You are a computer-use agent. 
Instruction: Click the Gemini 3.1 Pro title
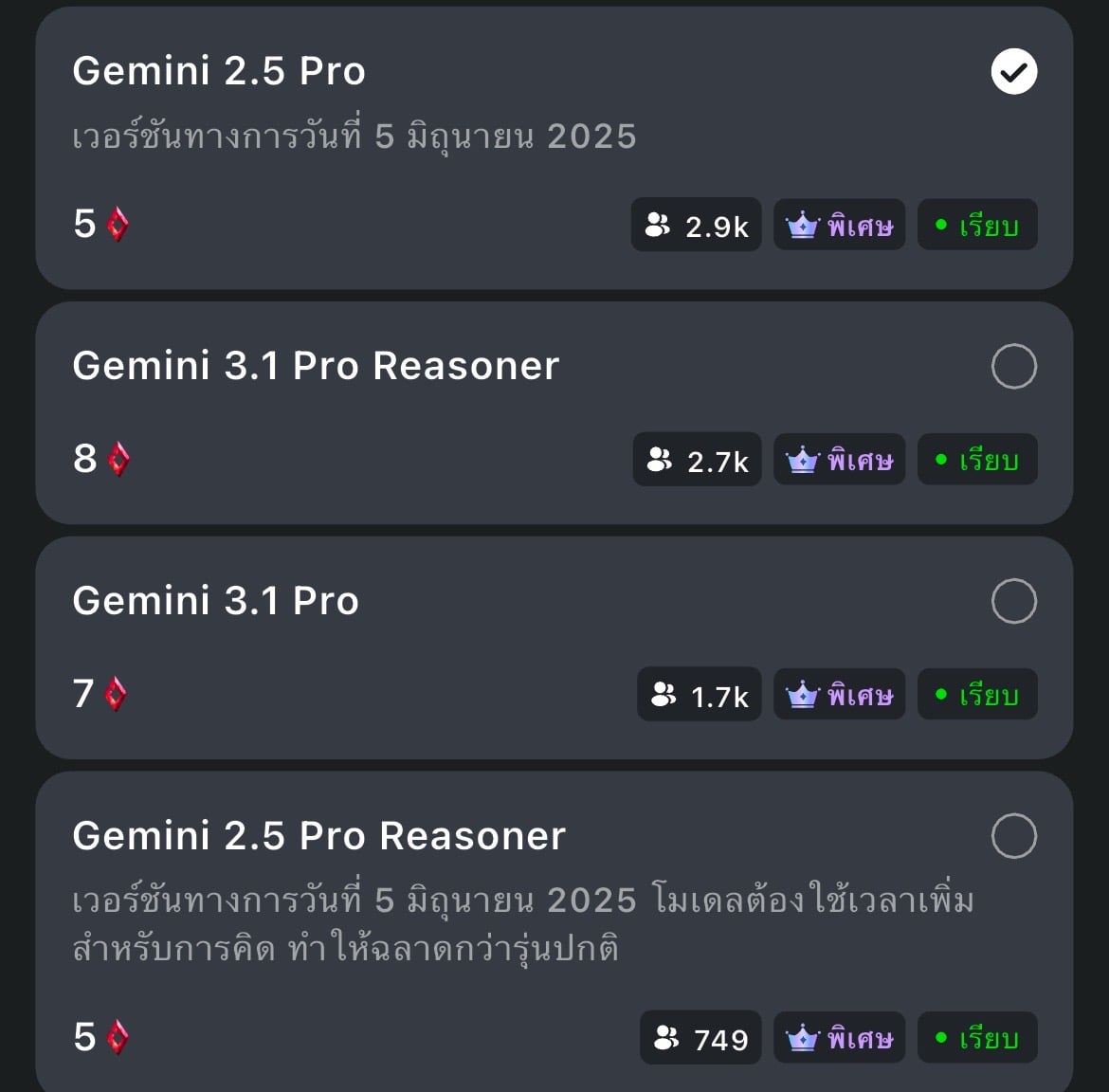[x=216, y=601]
